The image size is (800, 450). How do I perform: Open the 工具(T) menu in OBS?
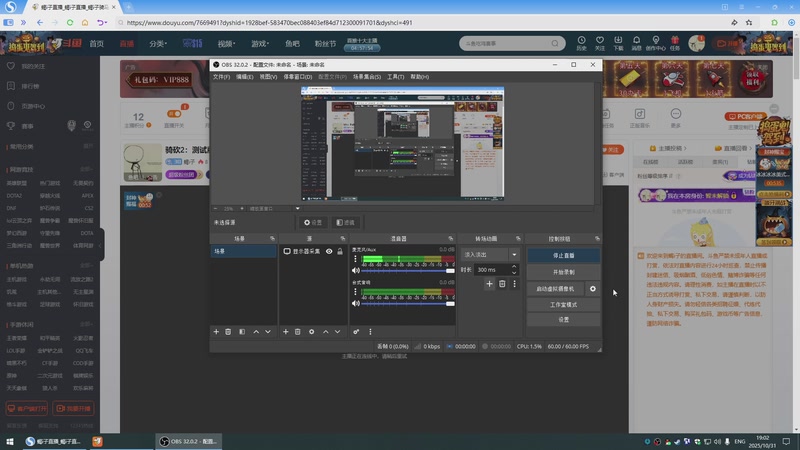click(395, 76)
